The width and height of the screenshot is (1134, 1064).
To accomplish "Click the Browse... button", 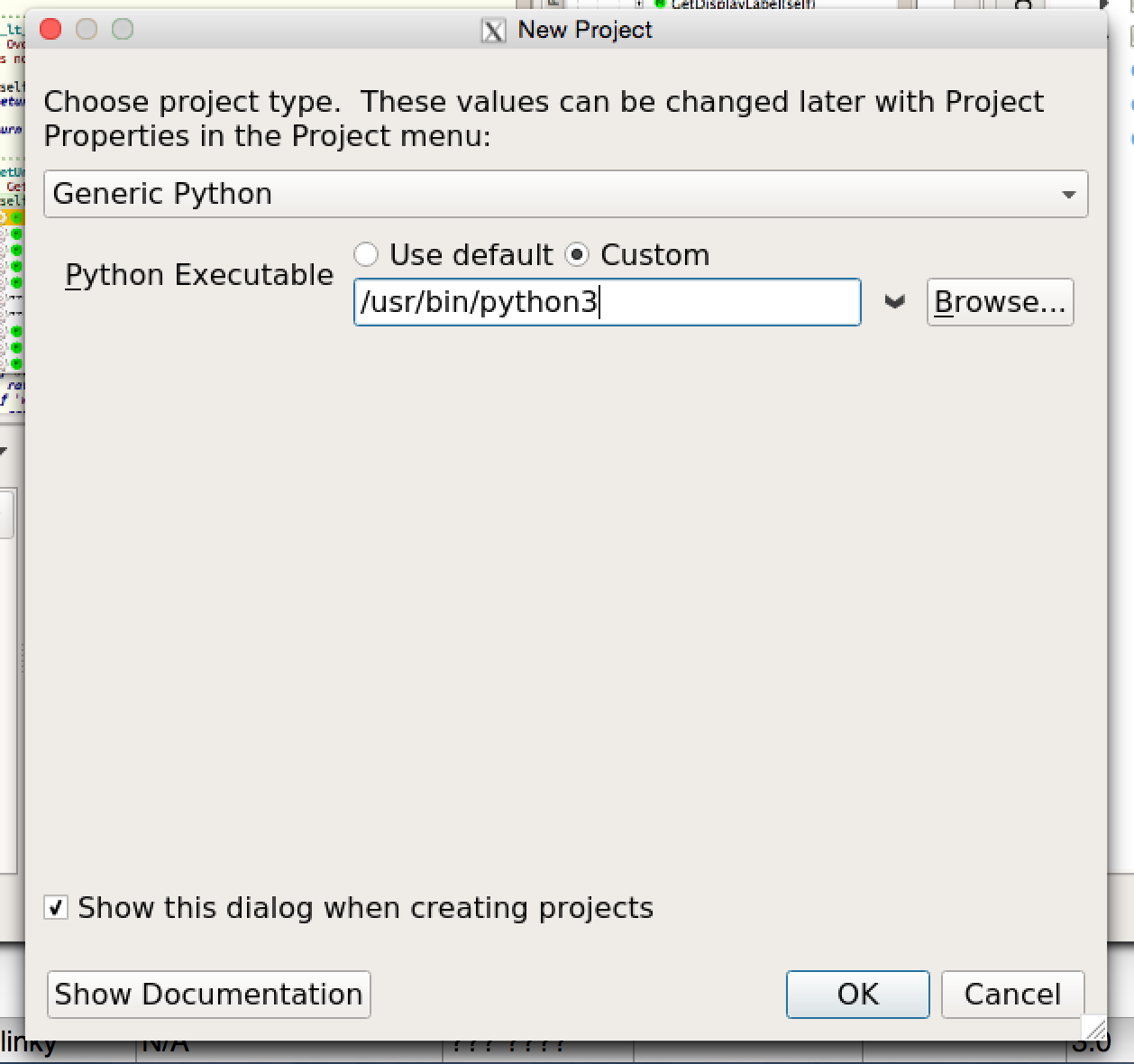I will tap(1000, 302).
